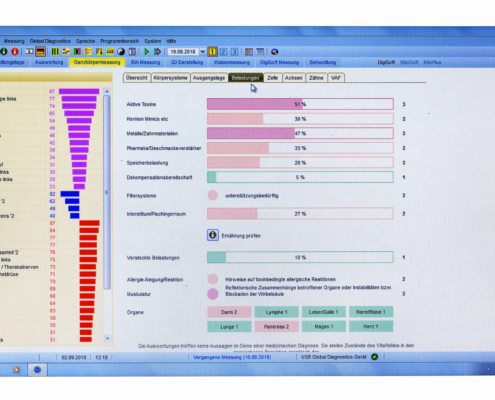This screenshot has width=495, height=400.
Task: Switch to the VAF tab
Action: (x=336, y=78)
